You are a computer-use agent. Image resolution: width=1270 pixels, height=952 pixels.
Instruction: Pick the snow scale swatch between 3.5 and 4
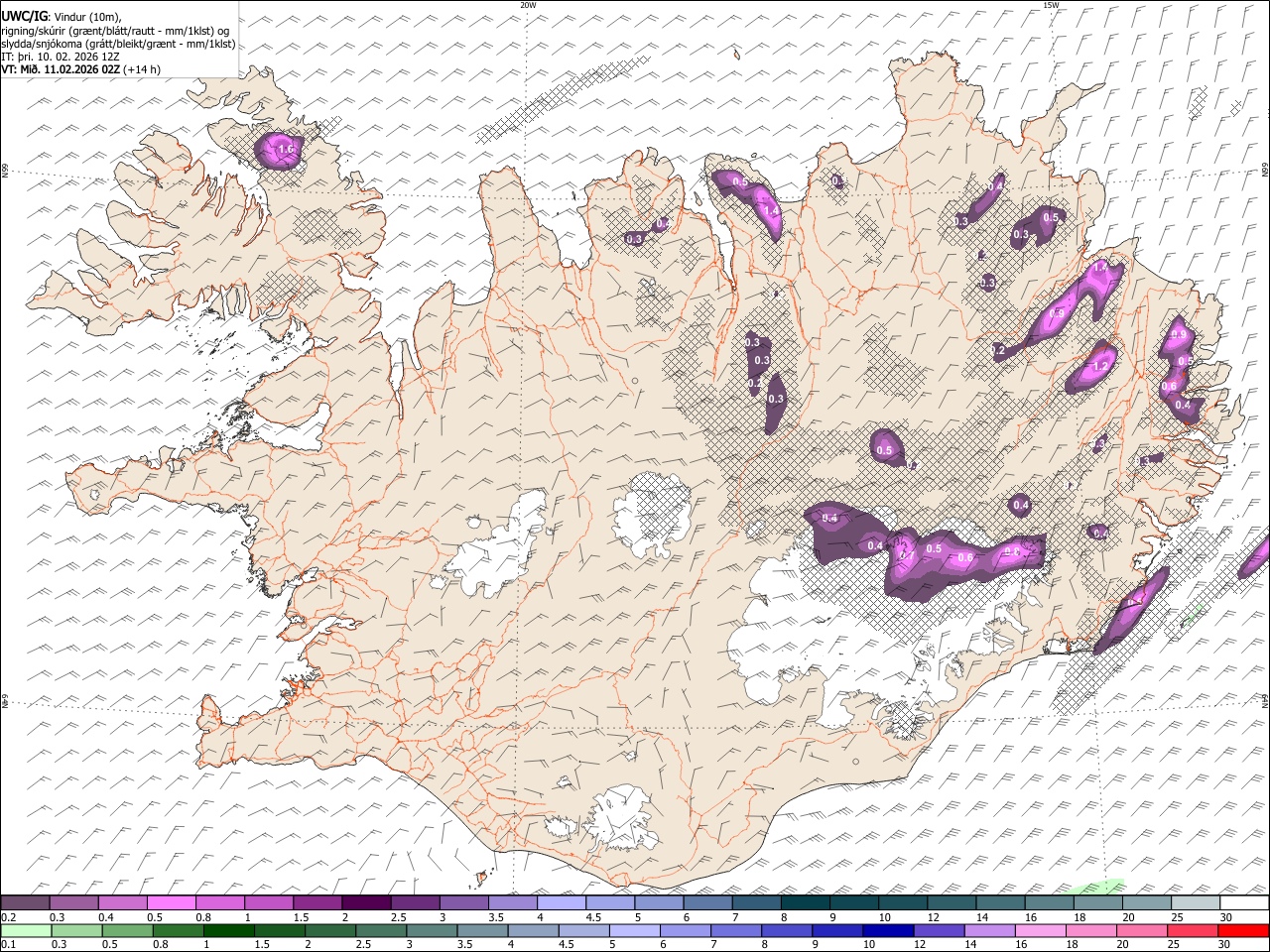pyautogui.click(x=513, y=902)
